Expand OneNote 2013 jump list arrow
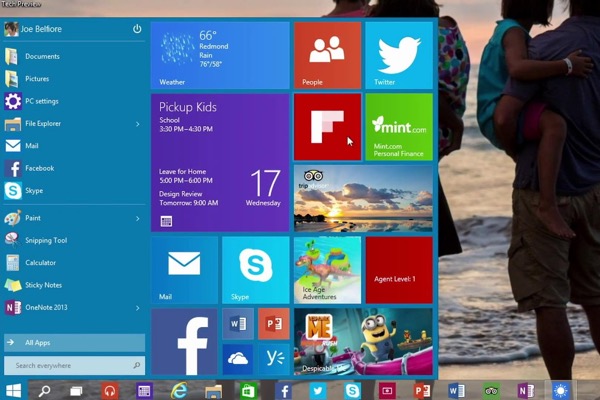The height and width of the screenshot is (400, 600). (x=137, y=308)
